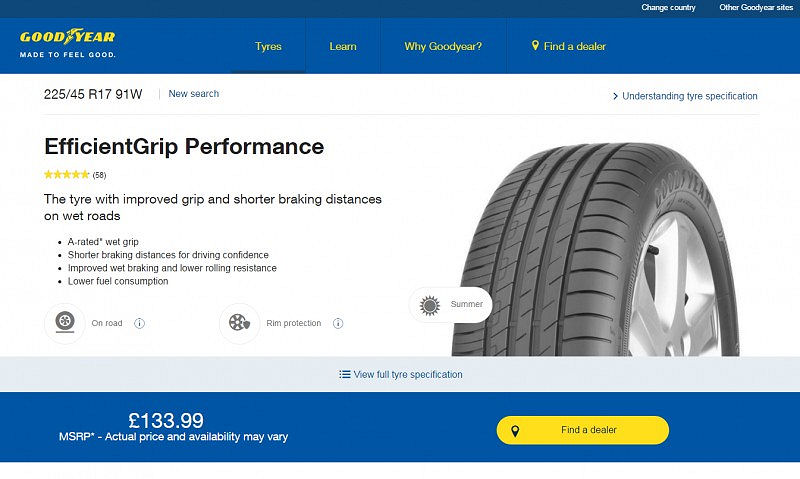Open the Why Goodyear? menu

(443, 46)
